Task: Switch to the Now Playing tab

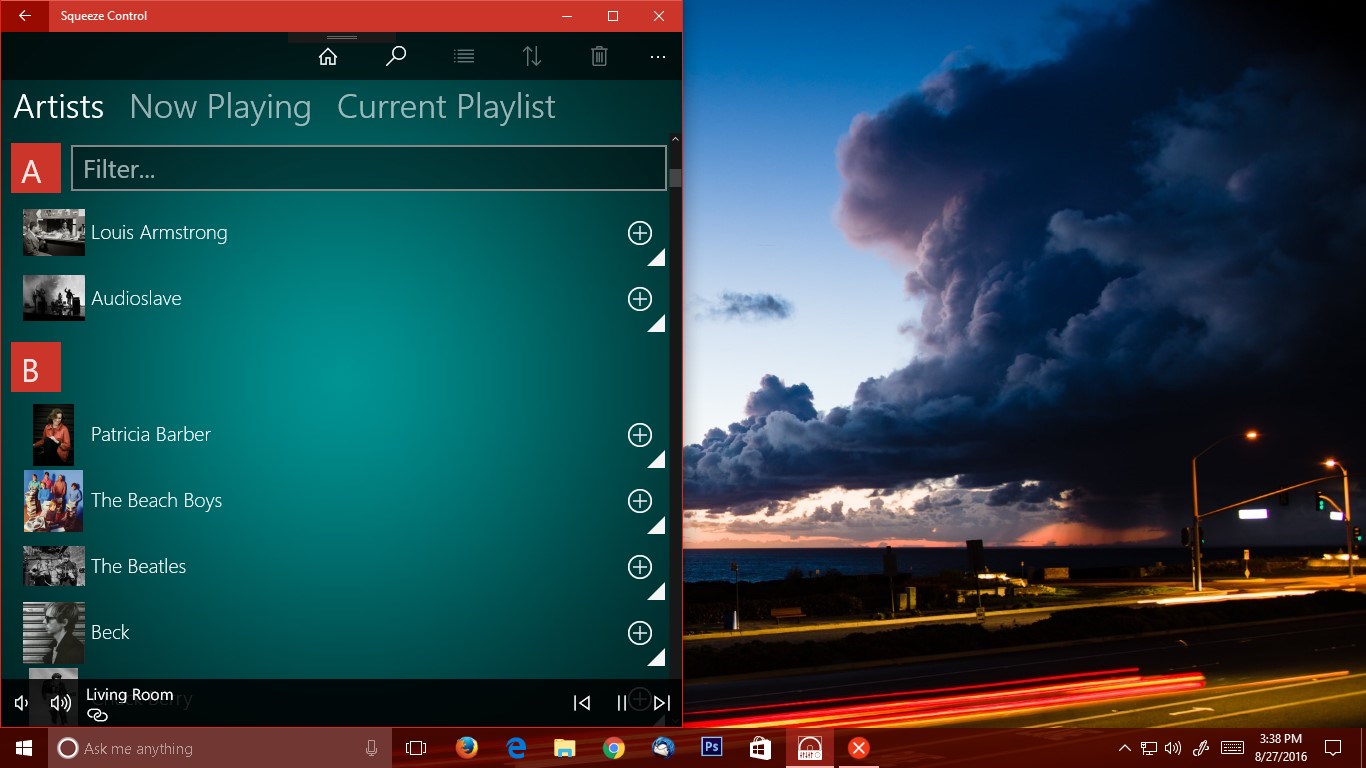Action: 220,106
